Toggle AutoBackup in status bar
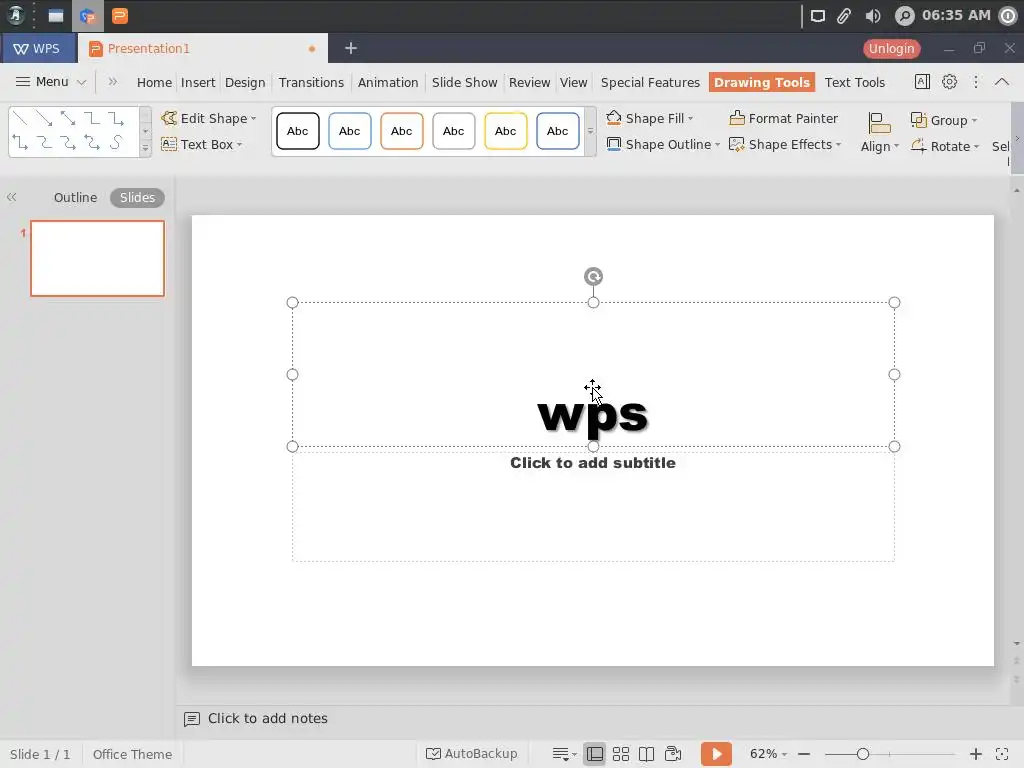Image resolution: width=1024 pixels, height=768 pixels. pyautogui.click(x=472, y=754)
